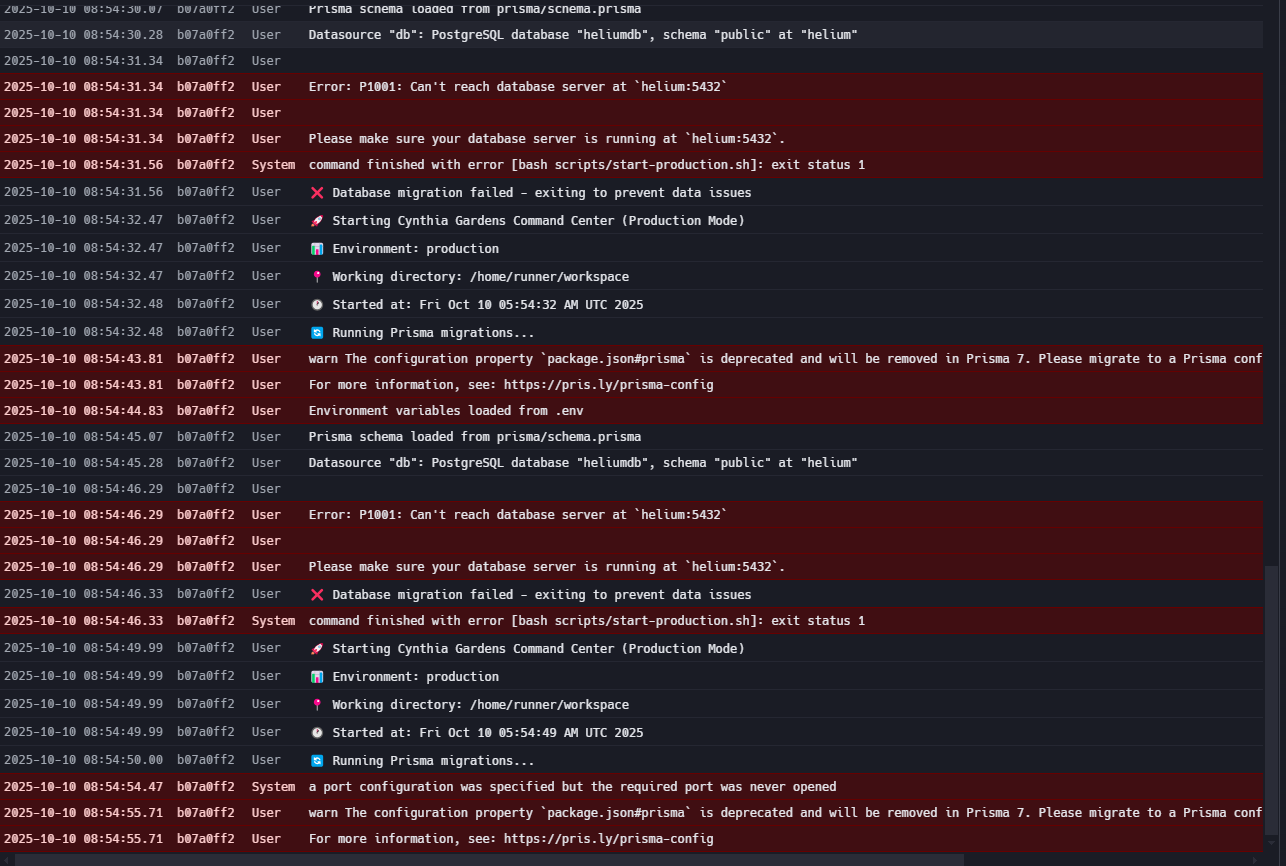
Task: Click the red X icon at 08:54:31.56
Action: click(317, 193)
